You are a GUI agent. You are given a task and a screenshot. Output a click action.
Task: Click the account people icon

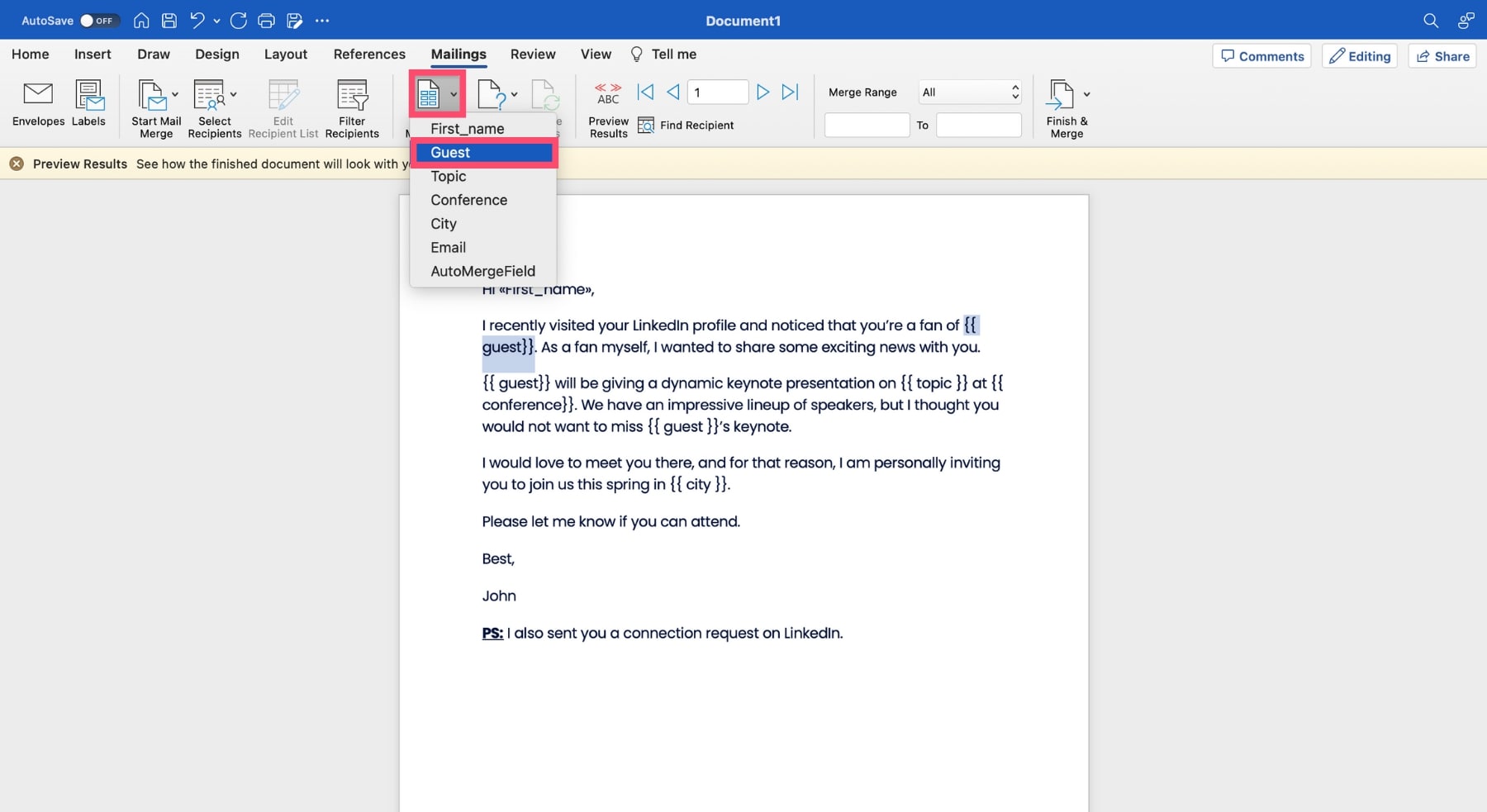[x=1466, y=21]
